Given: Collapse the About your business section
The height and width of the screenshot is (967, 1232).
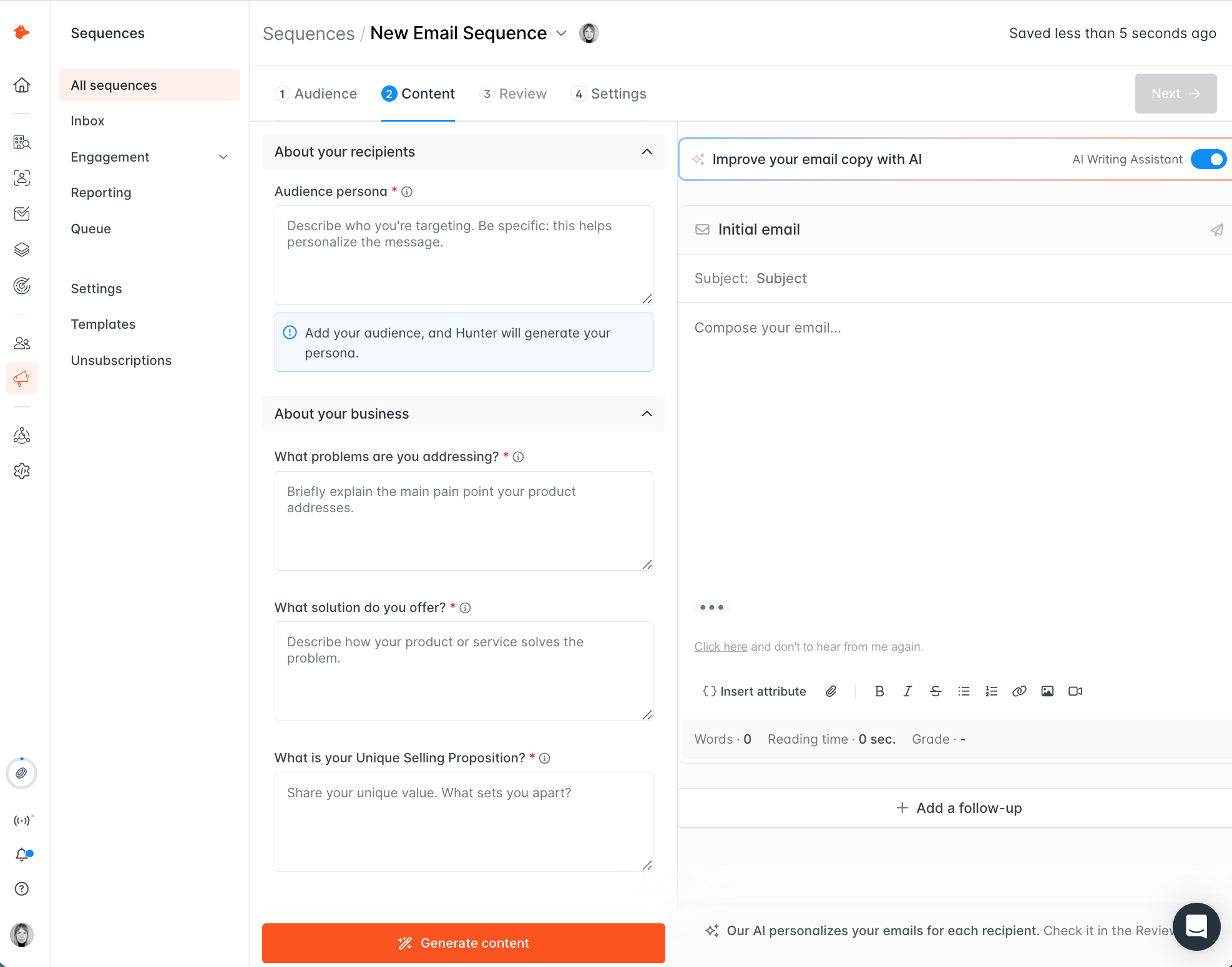Looking at the screenshot, I should [647, 414].
